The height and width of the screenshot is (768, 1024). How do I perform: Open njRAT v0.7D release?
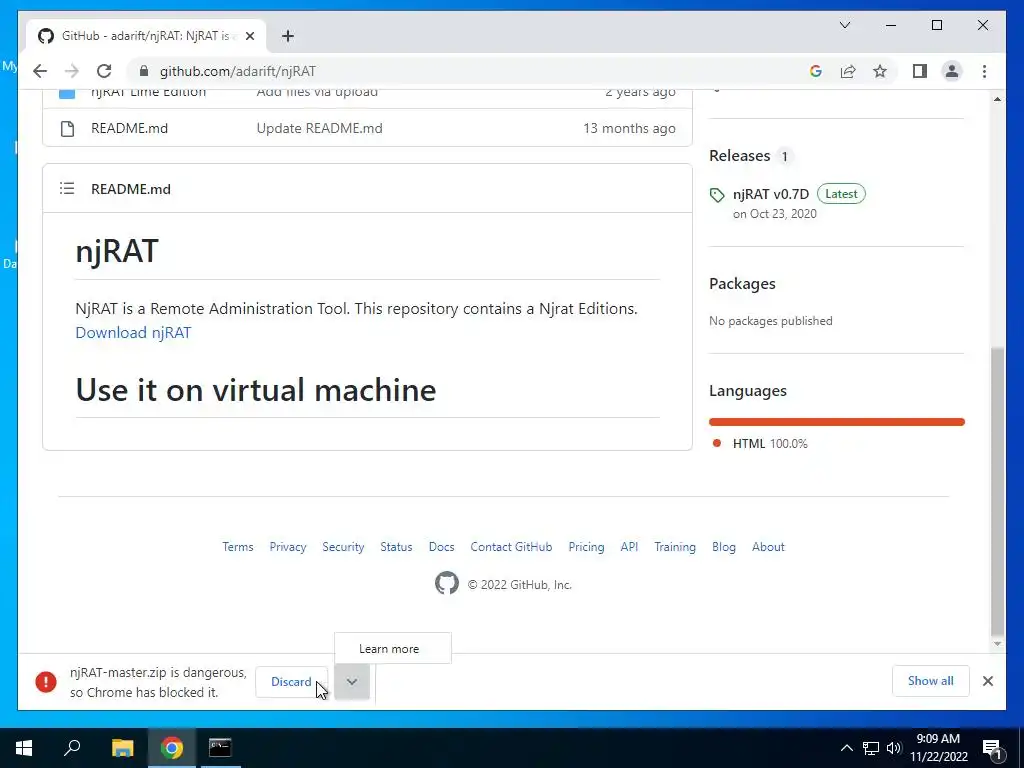[x=771, y=194]
